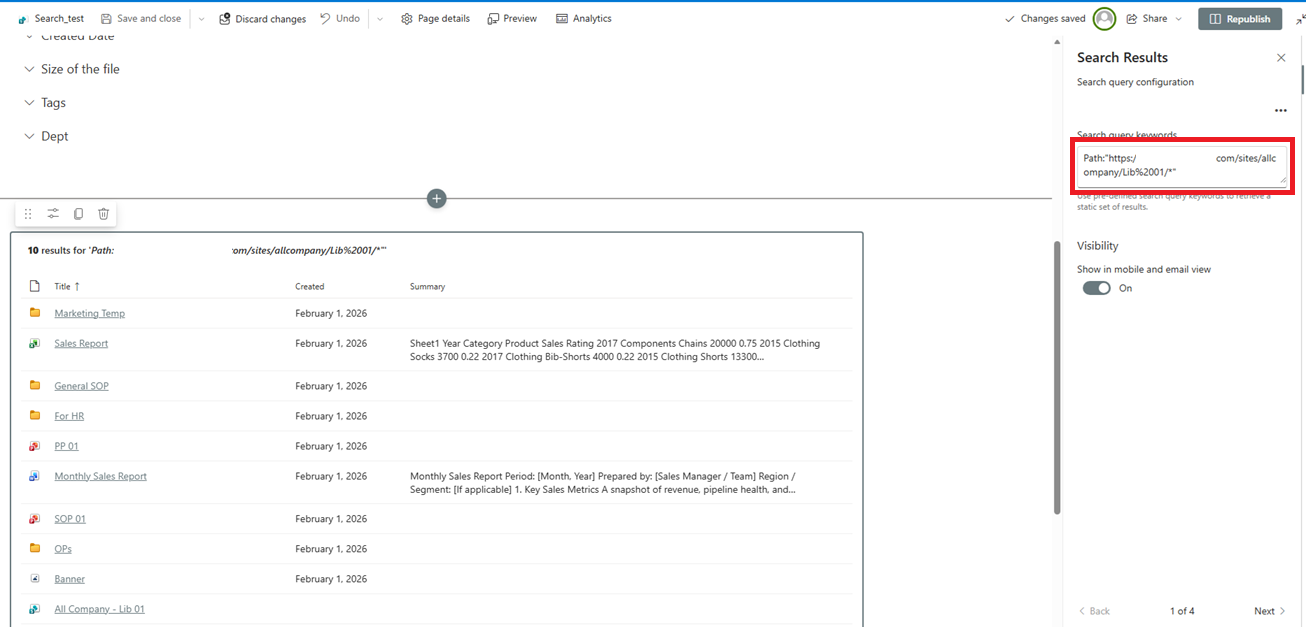Click Save and close
This screenshot has height=627, width=1306.
click(141, 19)
